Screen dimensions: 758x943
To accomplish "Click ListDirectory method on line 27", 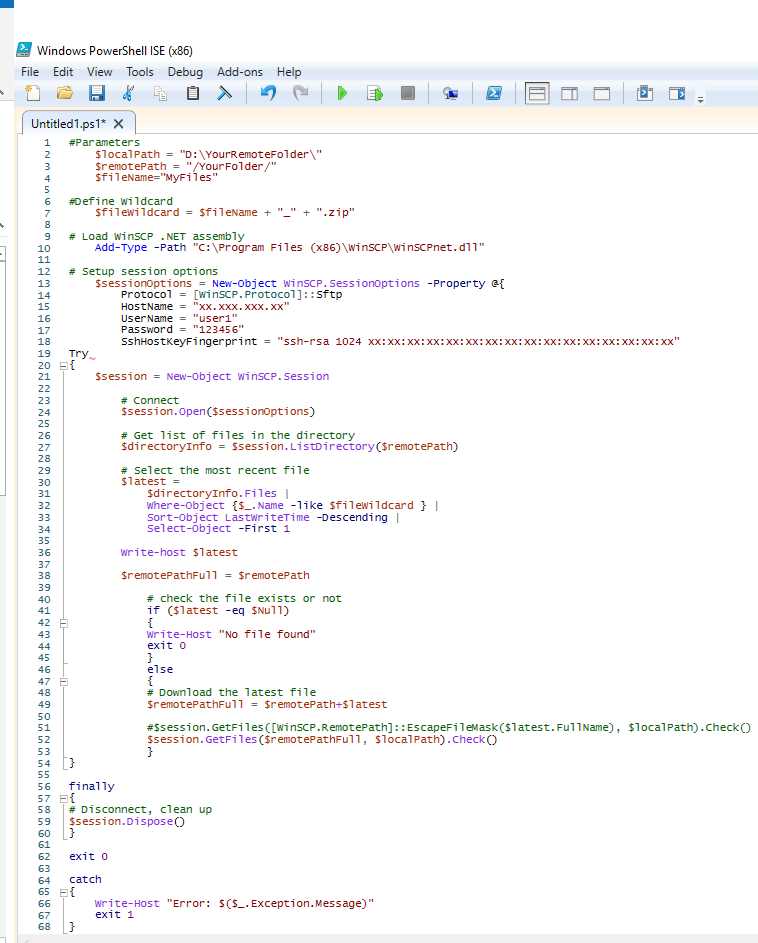I will click(332, 447).
